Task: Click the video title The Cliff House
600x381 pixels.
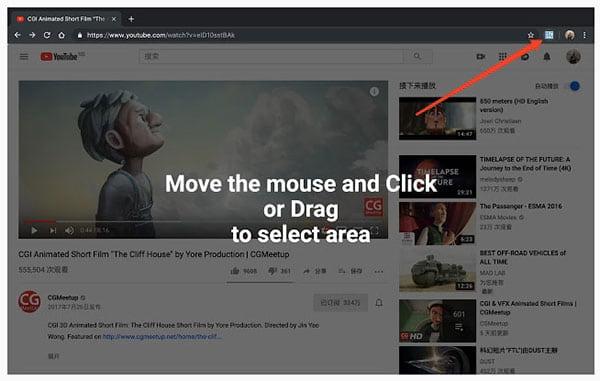Action: point(154,254)
